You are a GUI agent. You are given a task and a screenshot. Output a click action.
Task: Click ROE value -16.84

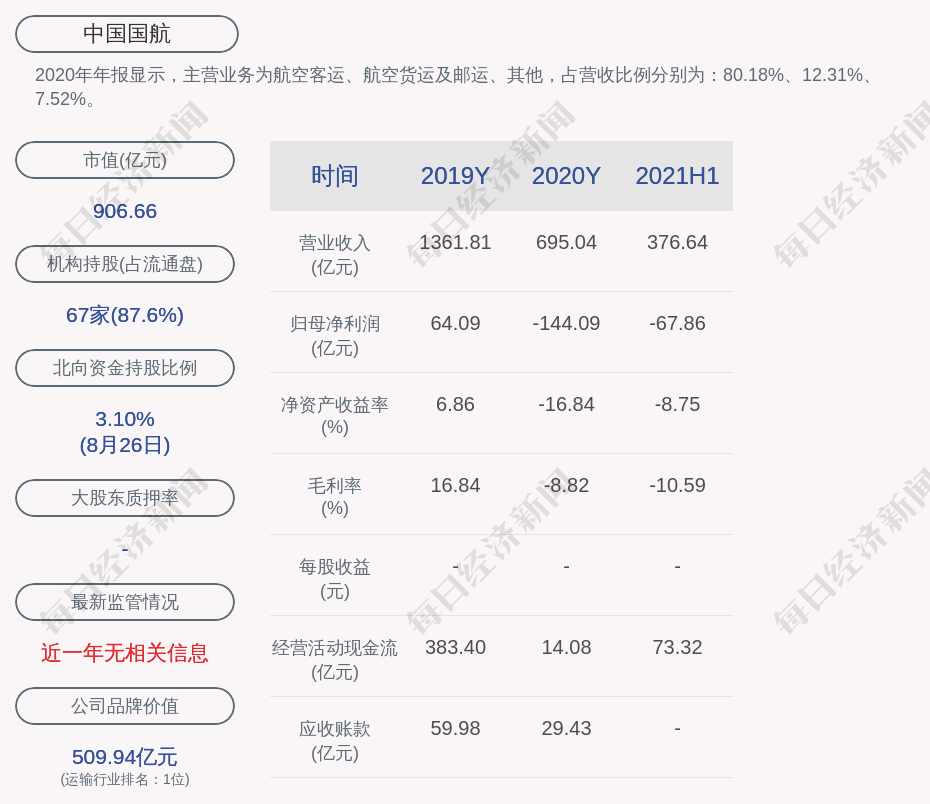click(566, 404)
